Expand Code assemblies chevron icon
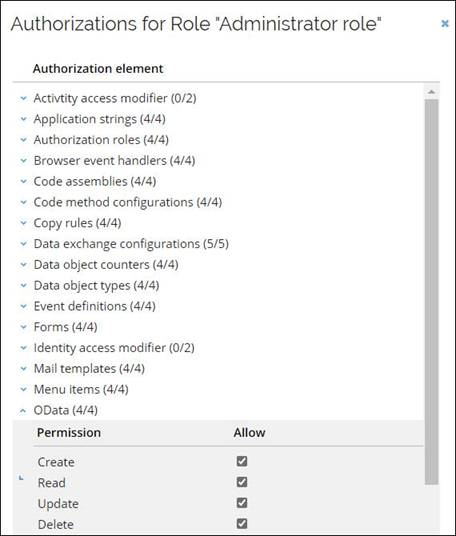Image resolution: width=456 pixels, height=536 pixels. point(23,182)
